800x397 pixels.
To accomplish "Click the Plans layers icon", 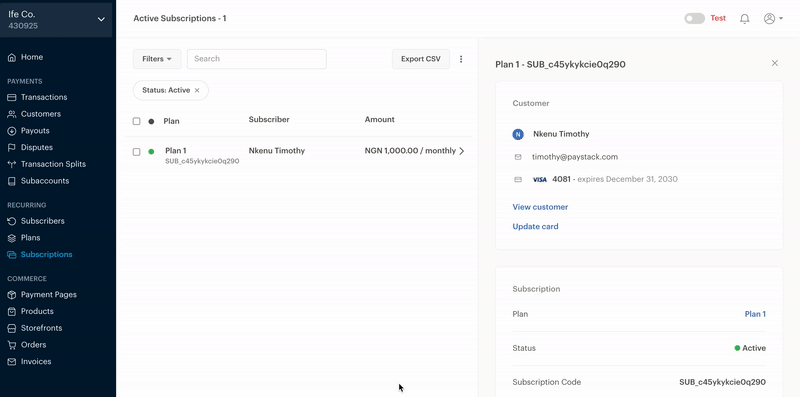I will pos(12,238).
